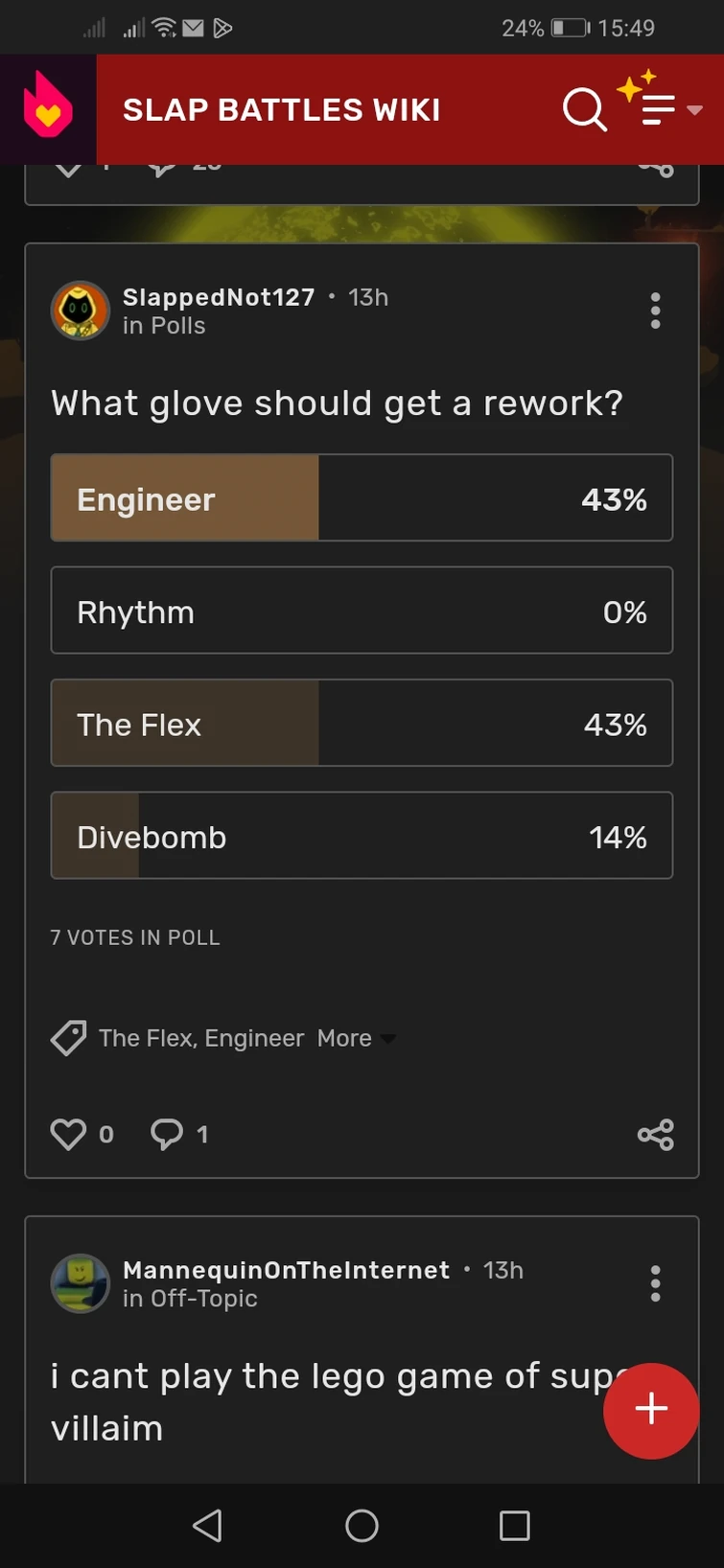Open comments on the poll post
724x1568 pixels.
point(167,1134)
